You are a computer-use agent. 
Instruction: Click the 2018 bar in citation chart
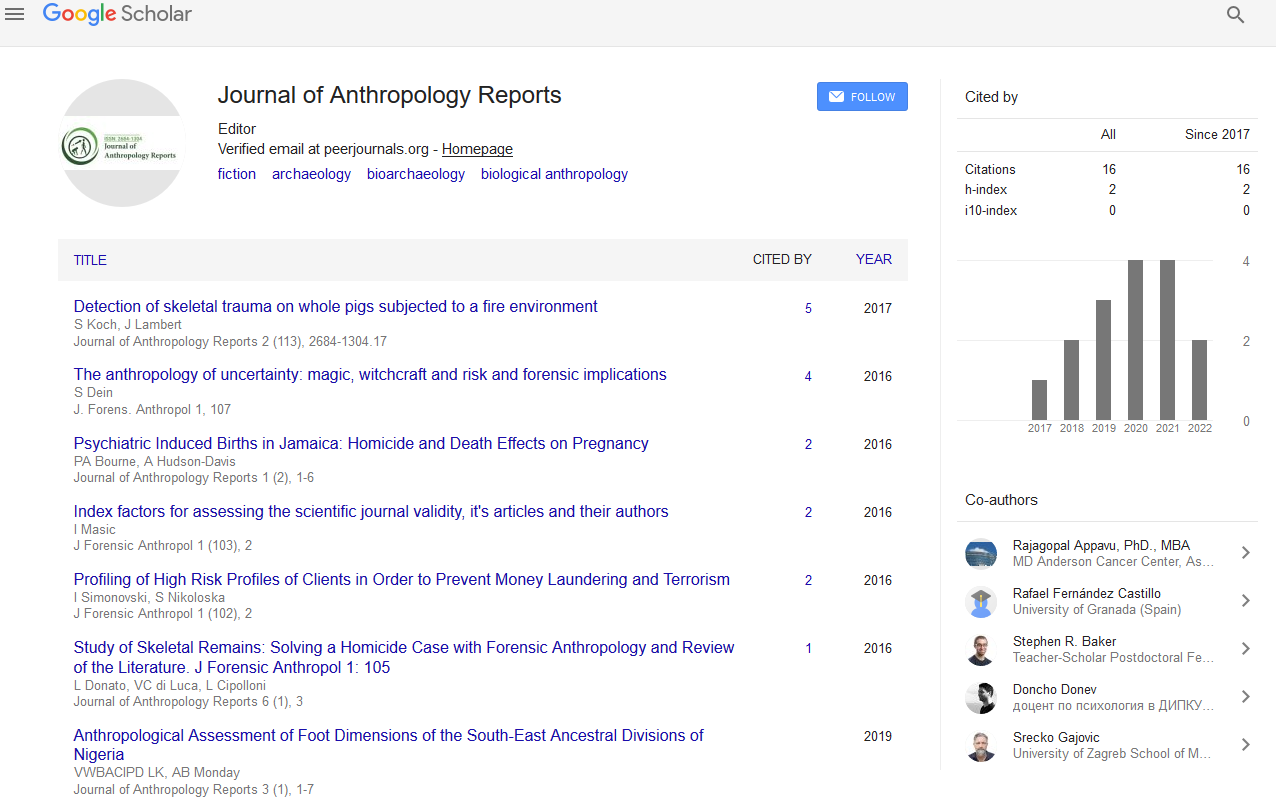[1071, 380]
